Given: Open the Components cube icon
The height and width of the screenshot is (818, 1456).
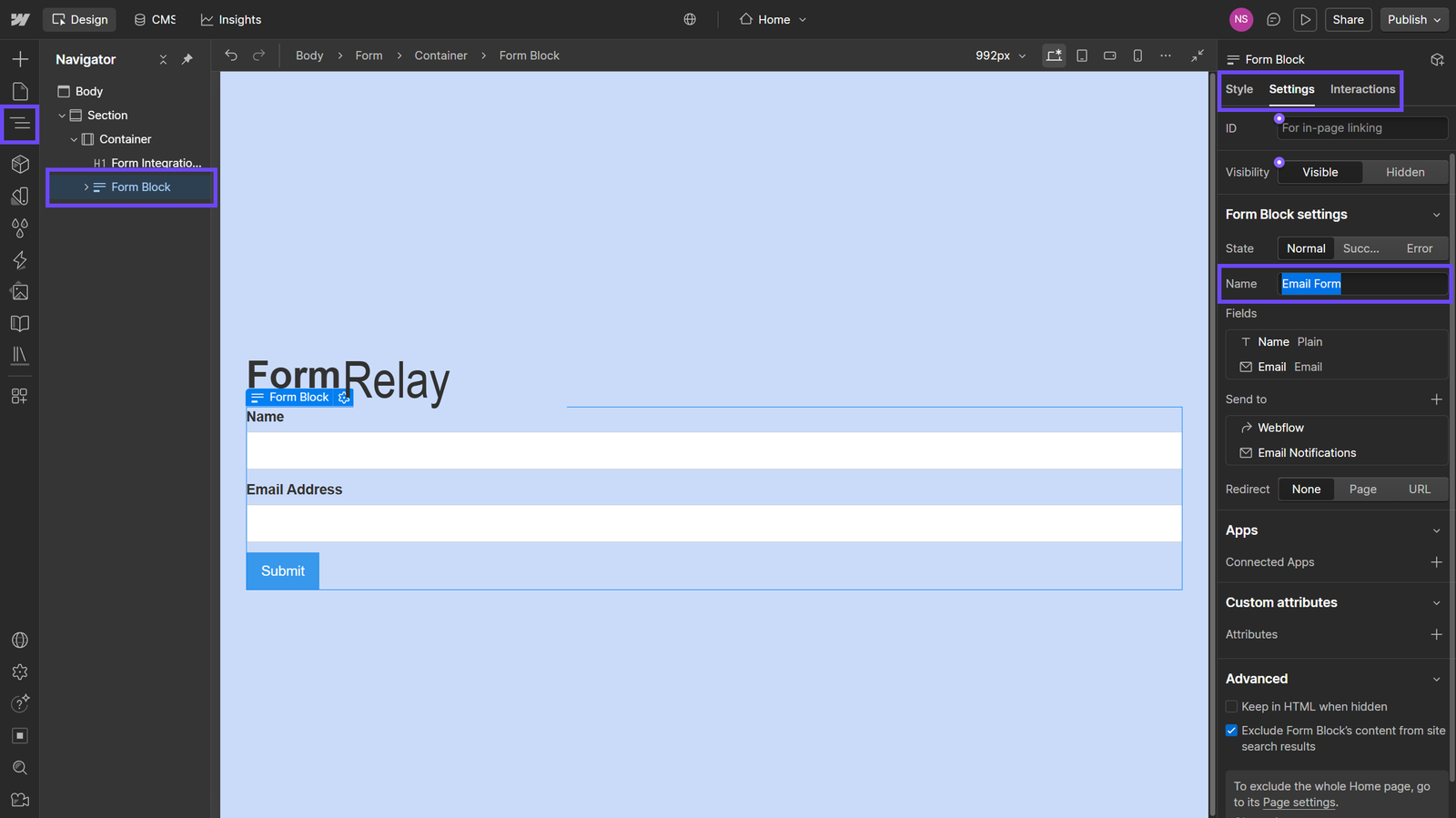Looking at the screenshot, I should coord(20,164).
